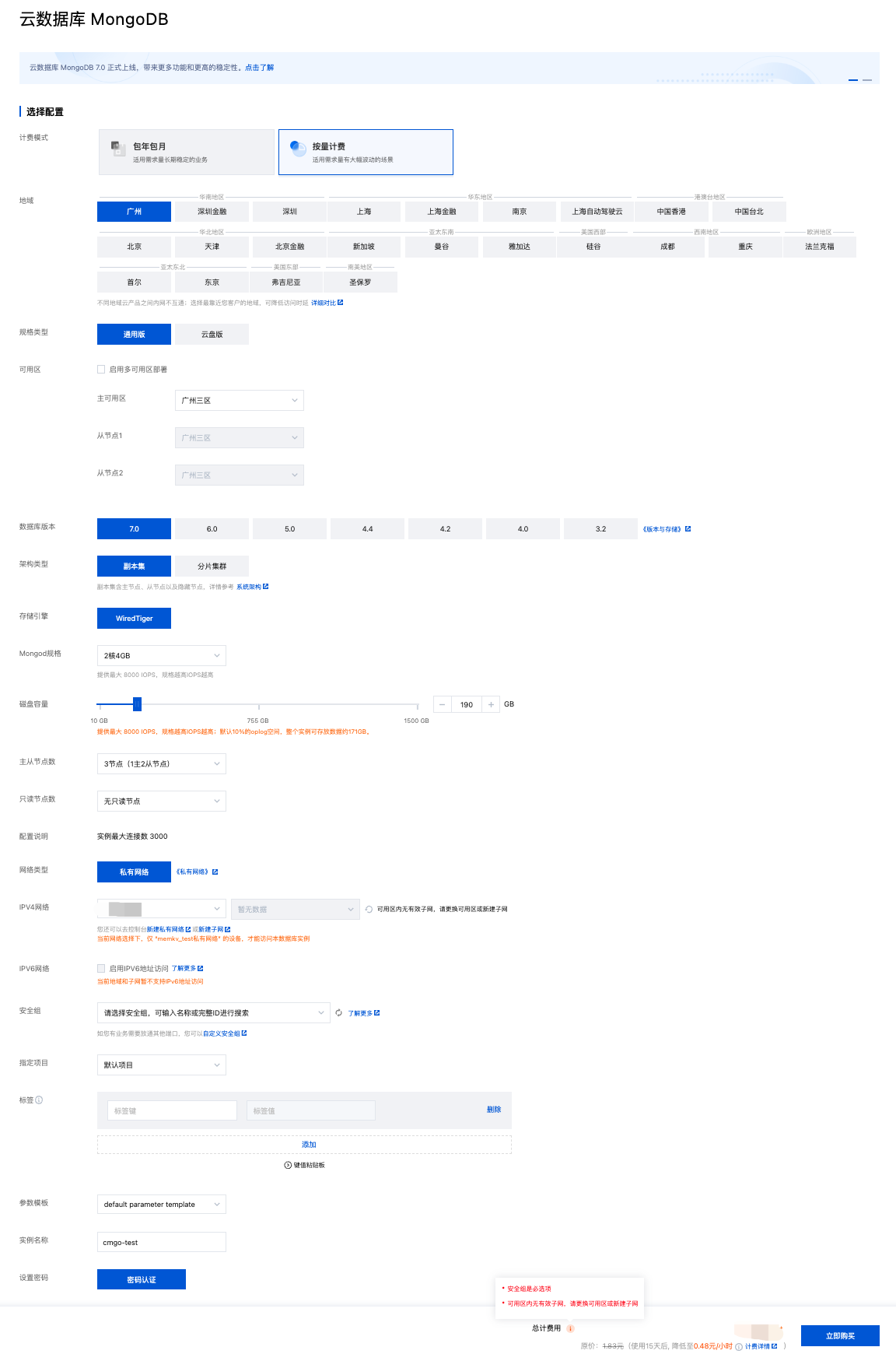This screenshot has height=1354, width=896.
Task: Open the 从节点1 zone dropdown
Action: point(240,437)
